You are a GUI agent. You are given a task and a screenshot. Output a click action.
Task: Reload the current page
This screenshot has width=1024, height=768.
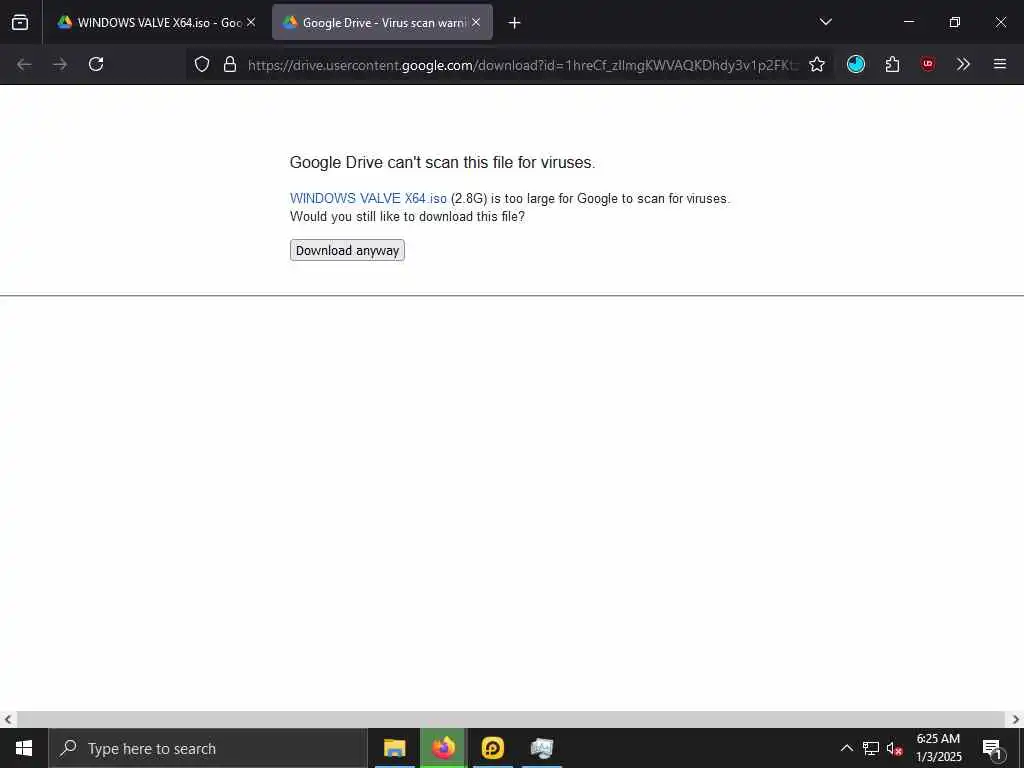[x=96, y=64]
